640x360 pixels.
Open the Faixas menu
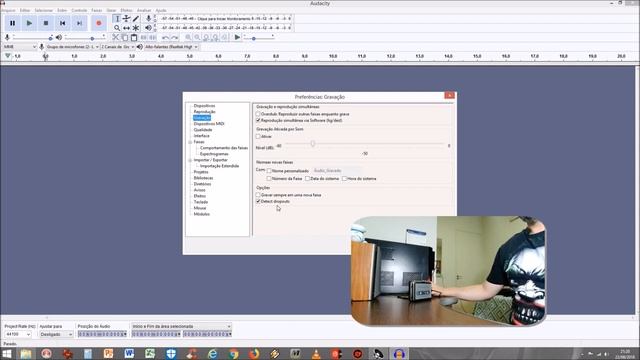pos(97,10)
